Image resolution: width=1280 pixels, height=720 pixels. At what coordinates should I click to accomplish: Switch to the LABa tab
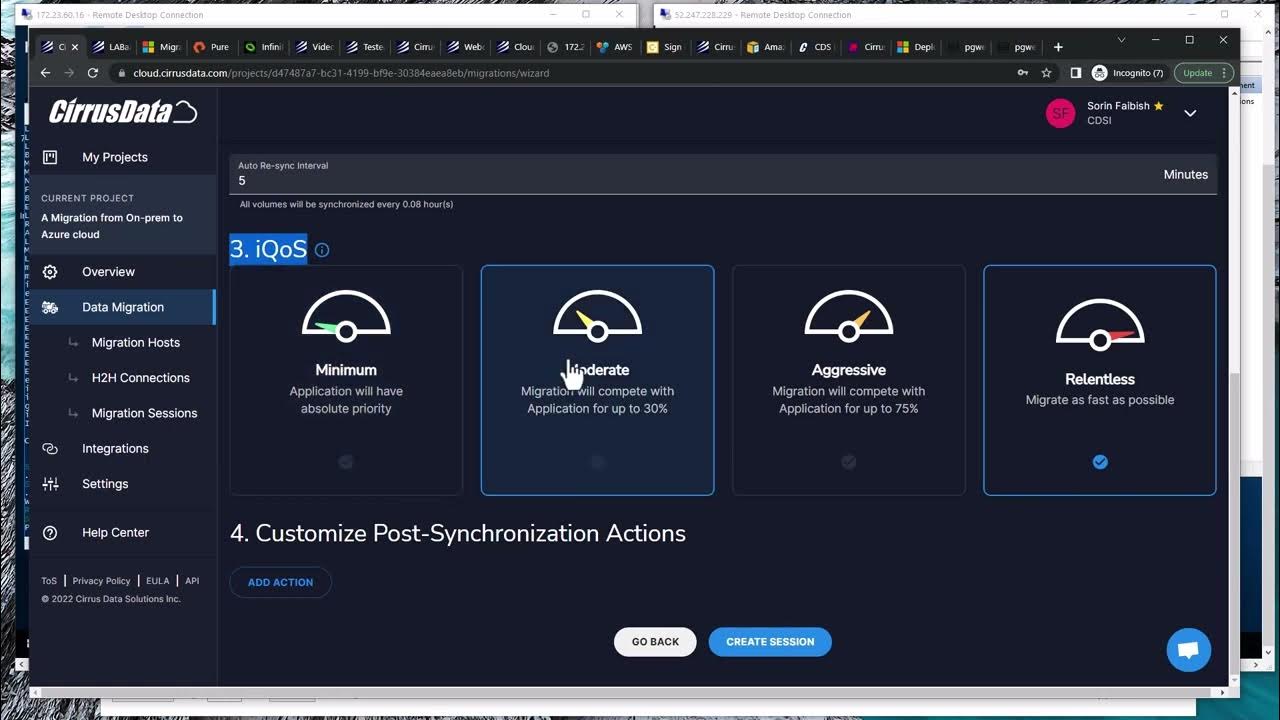point(111,47)
